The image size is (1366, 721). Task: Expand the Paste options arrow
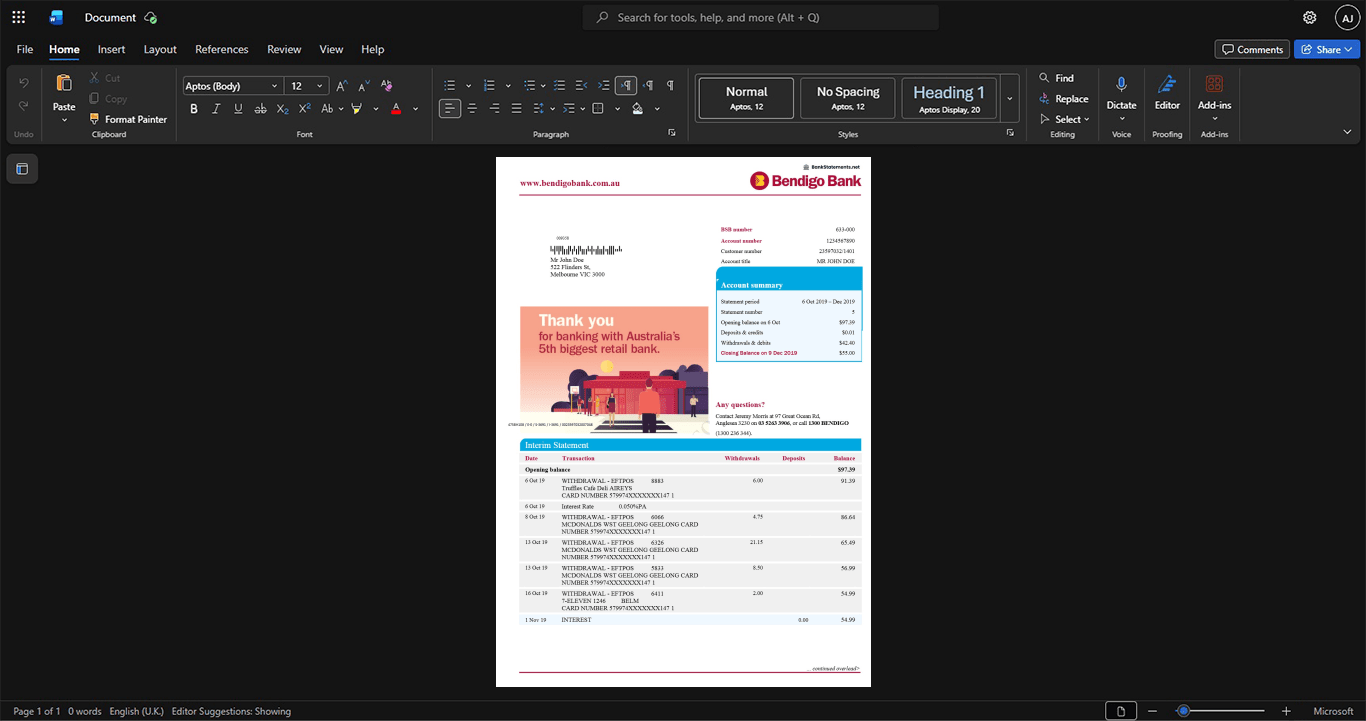click(64, 120)
